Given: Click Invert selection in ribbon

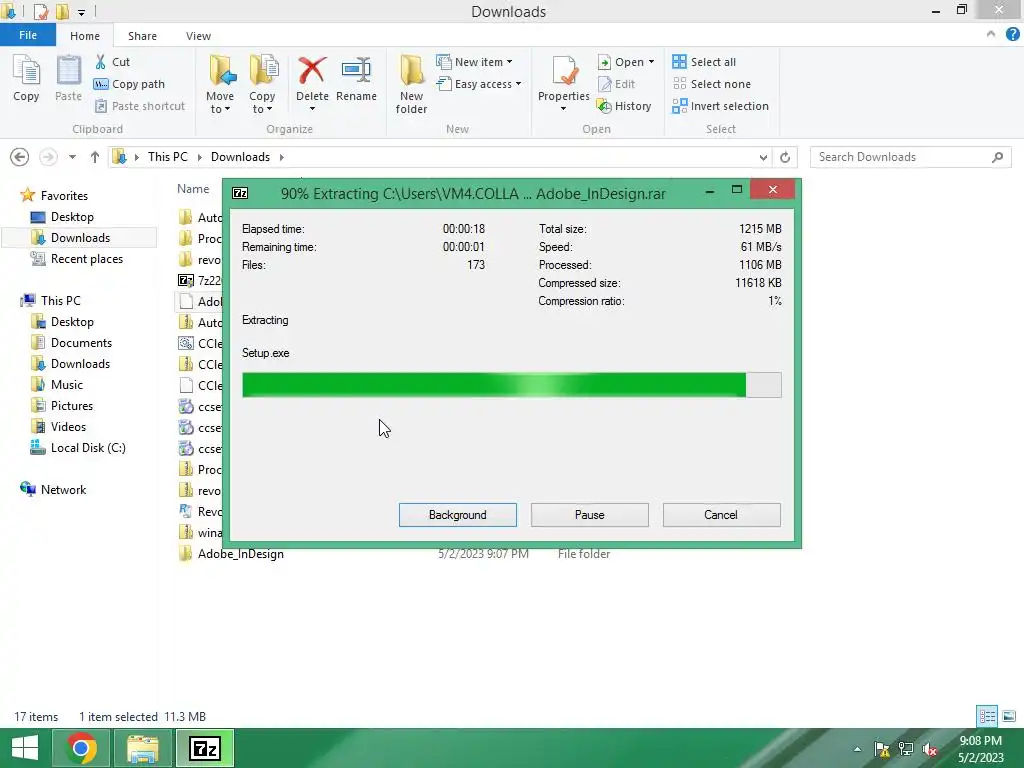Looking at the screenshot, I should click(x=720, y=106).
